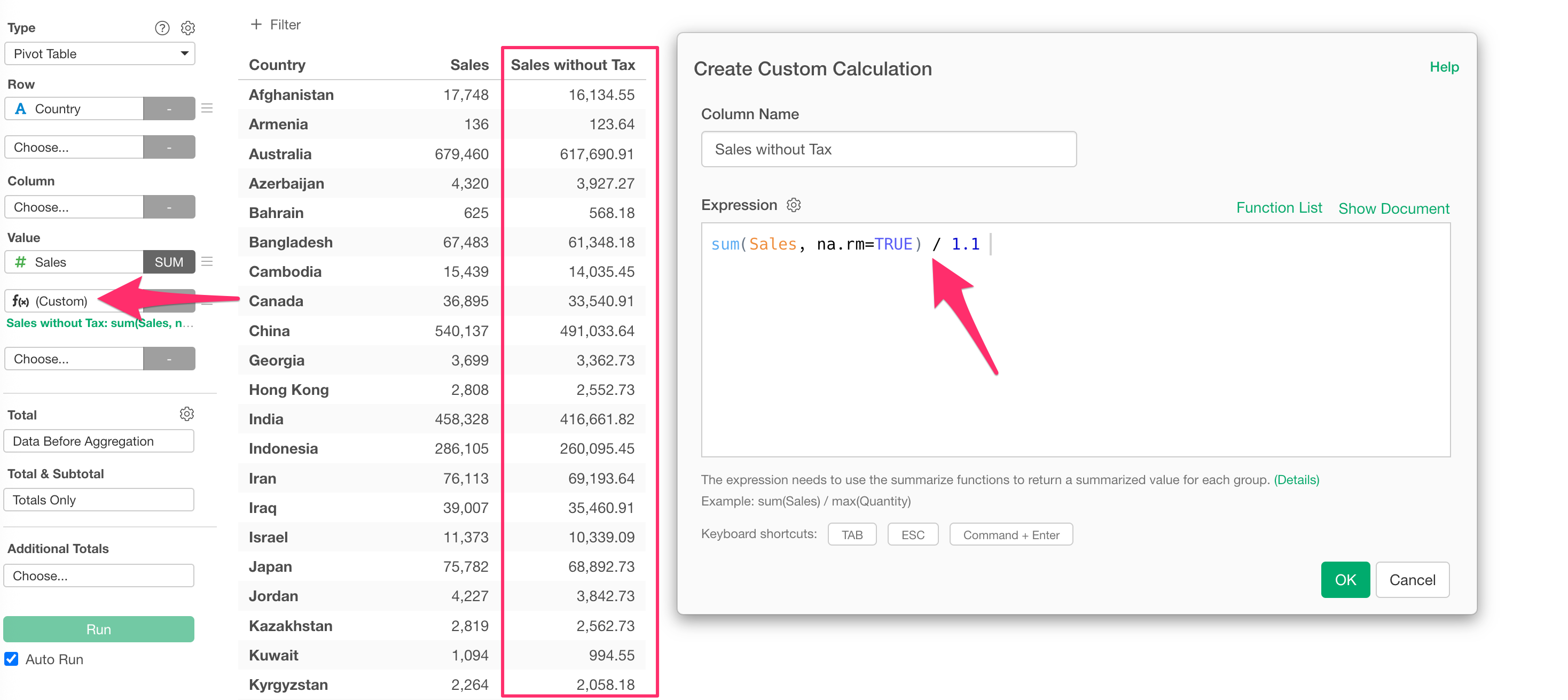Screen dimensions: 1568x700
Task: Open the Totals Only dropdown
Action: click(99, 500)
